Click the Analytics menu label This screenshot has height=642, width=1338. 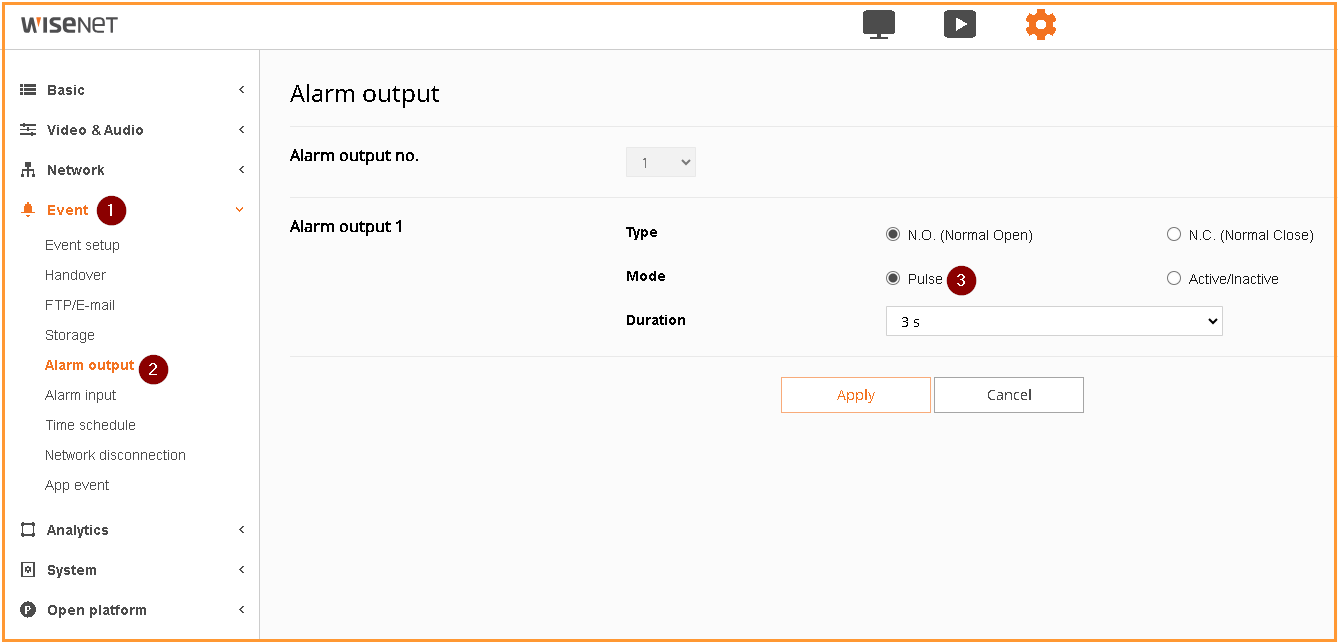(78, 530)
